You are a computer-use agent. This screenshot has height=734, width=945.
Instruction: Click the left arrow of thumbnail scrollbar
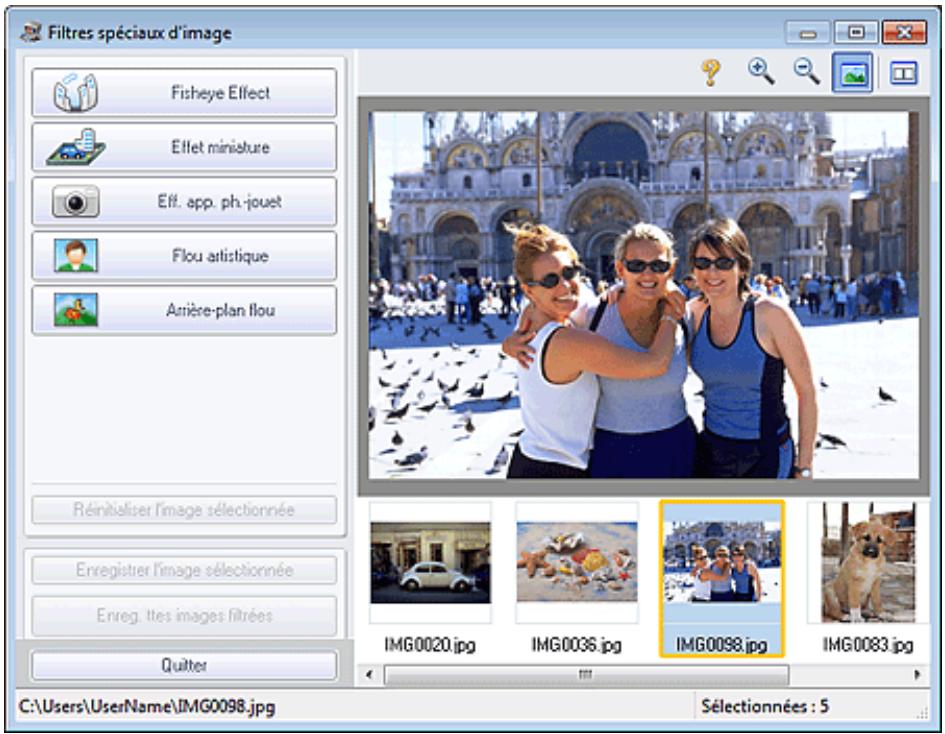[x=369, y=674]
